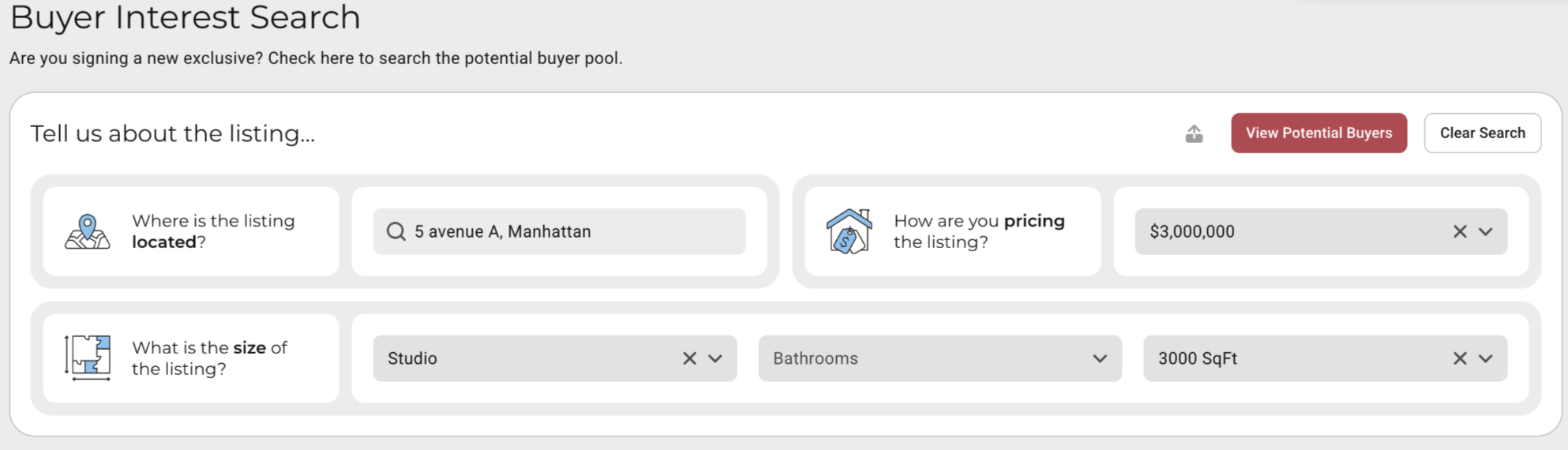Click the Clear Search button

1482,133
